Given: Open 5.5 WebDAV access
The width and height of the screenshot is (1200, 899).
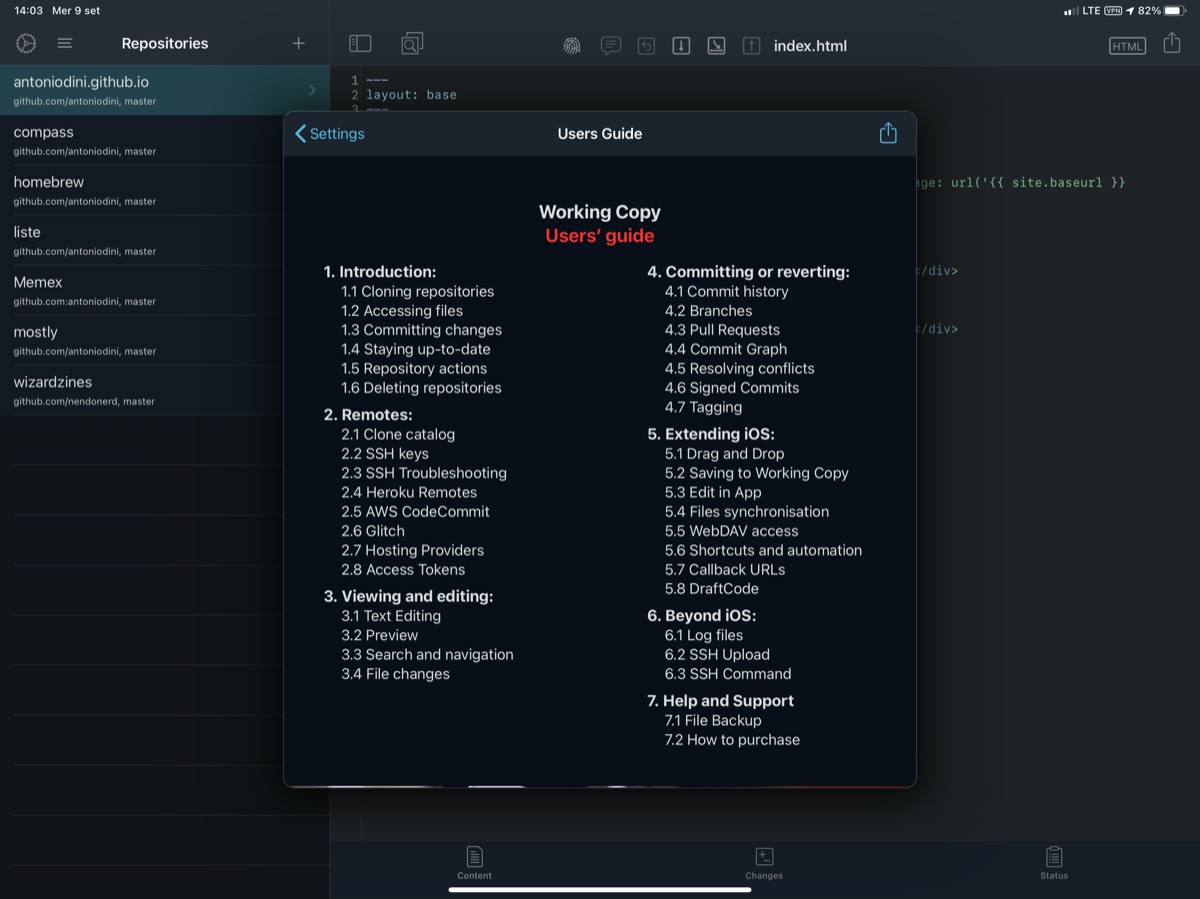Looking at the screenshot, I should [x=732, y=530].
